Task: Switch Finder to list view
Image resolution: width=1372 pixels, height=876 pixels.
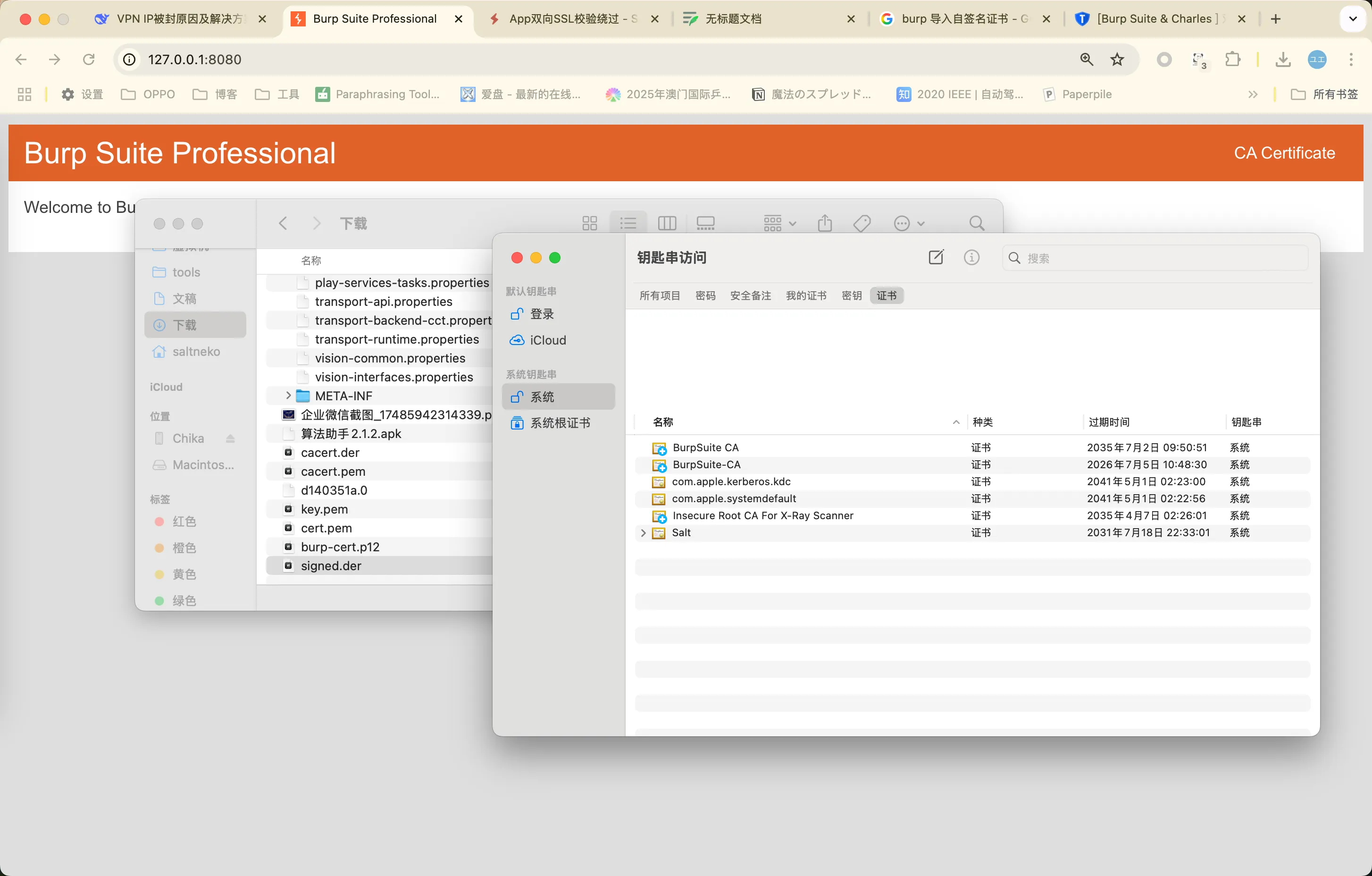Action: [628, 223]
